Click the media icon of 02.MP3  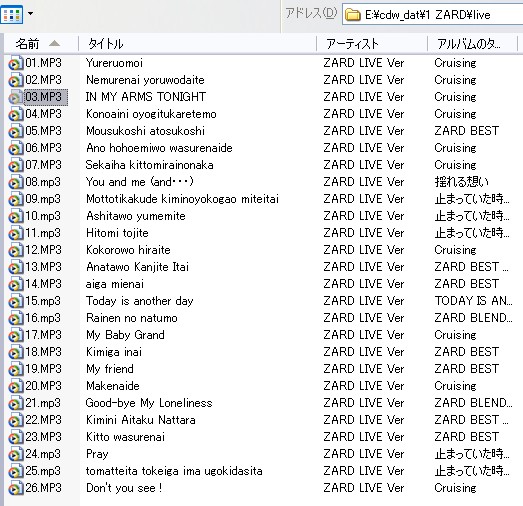[15, 80]
